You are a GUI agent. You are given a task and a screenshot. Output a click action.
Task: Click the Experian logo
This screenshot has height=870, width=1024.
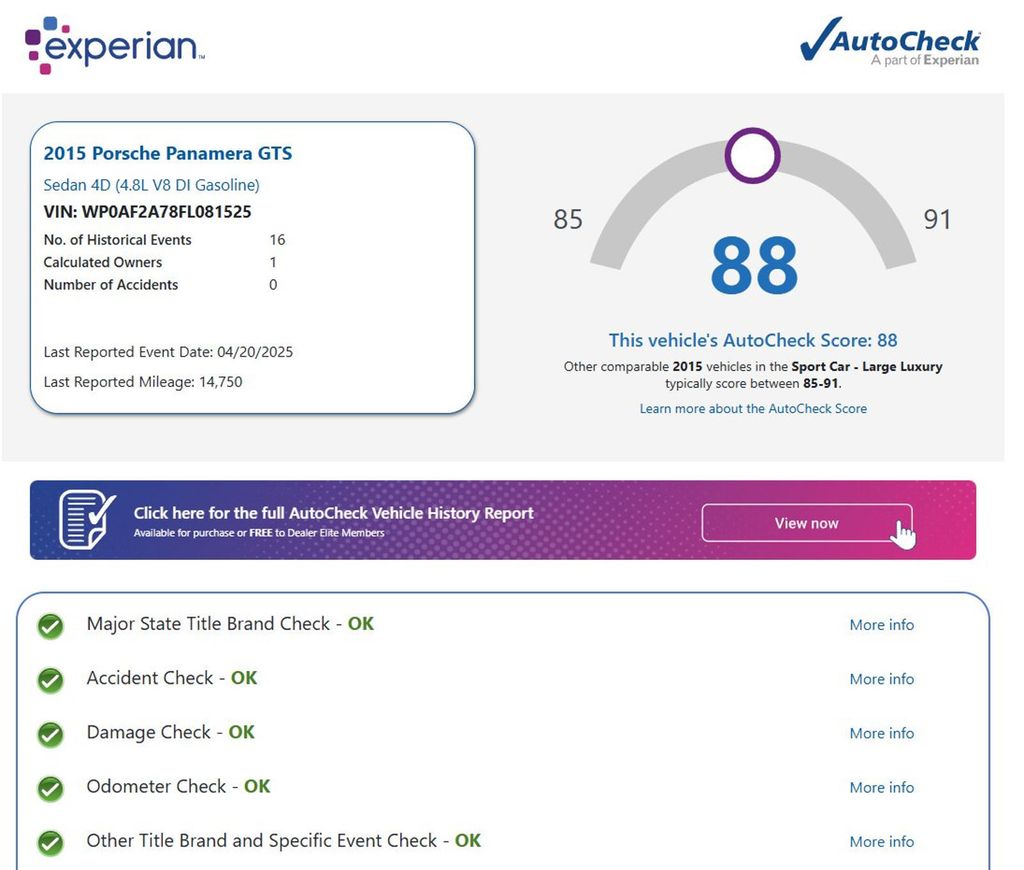coord(114,46)
